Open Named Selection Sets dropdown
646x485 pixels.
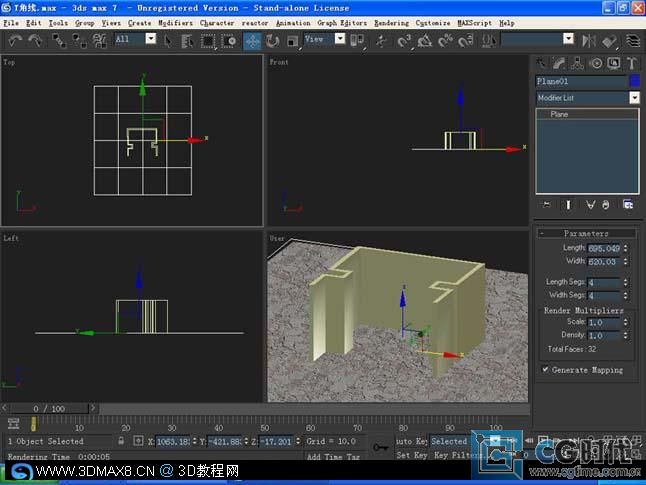click(569, 39)
